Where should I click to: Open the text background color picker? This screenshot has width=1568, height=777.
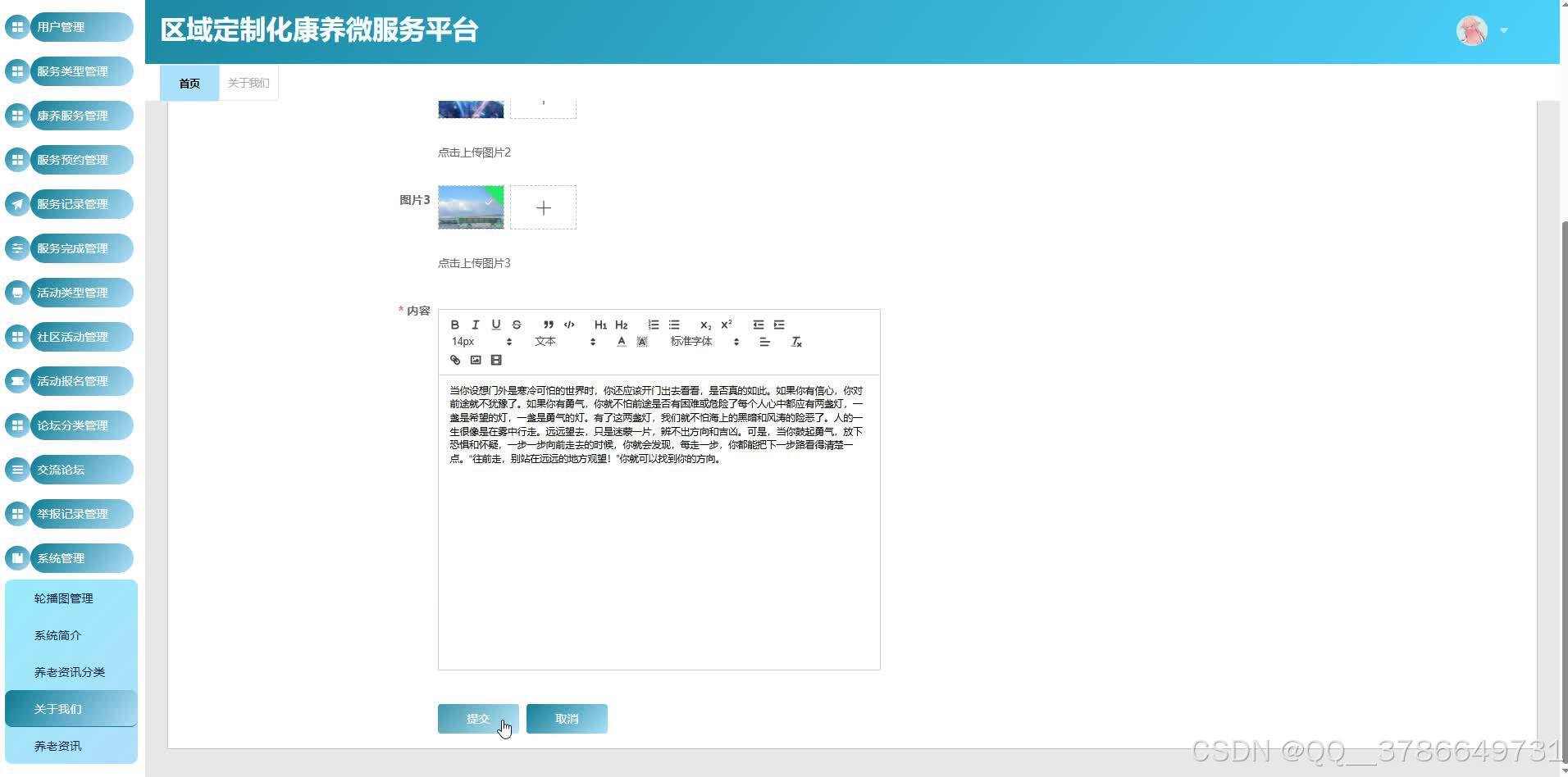(642, 342)
